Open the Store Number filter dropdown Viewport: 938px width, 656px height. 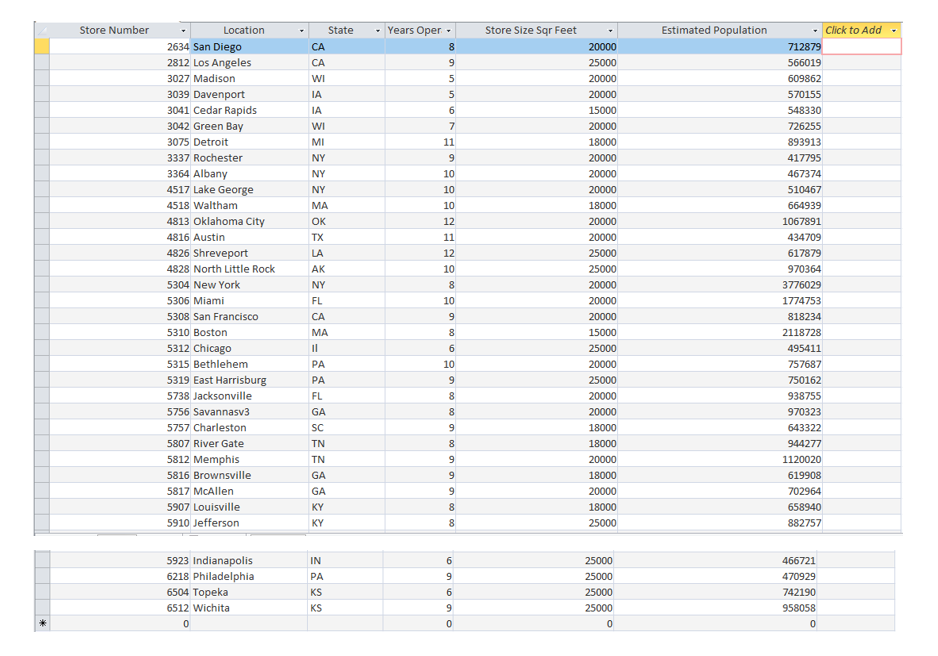point(182,30)
